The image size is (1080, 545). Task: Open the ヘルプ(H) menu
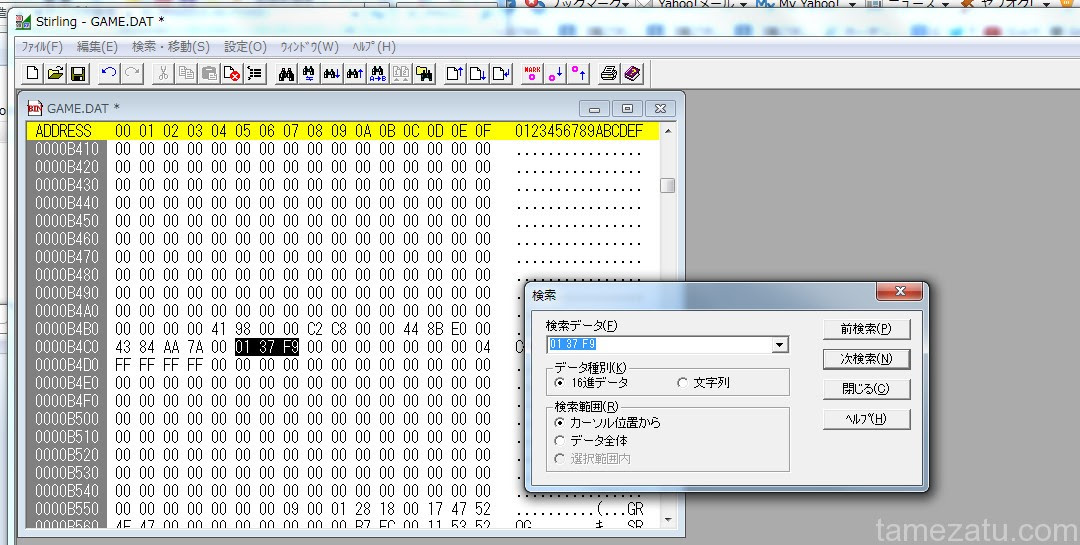click(x=374, y=47)
